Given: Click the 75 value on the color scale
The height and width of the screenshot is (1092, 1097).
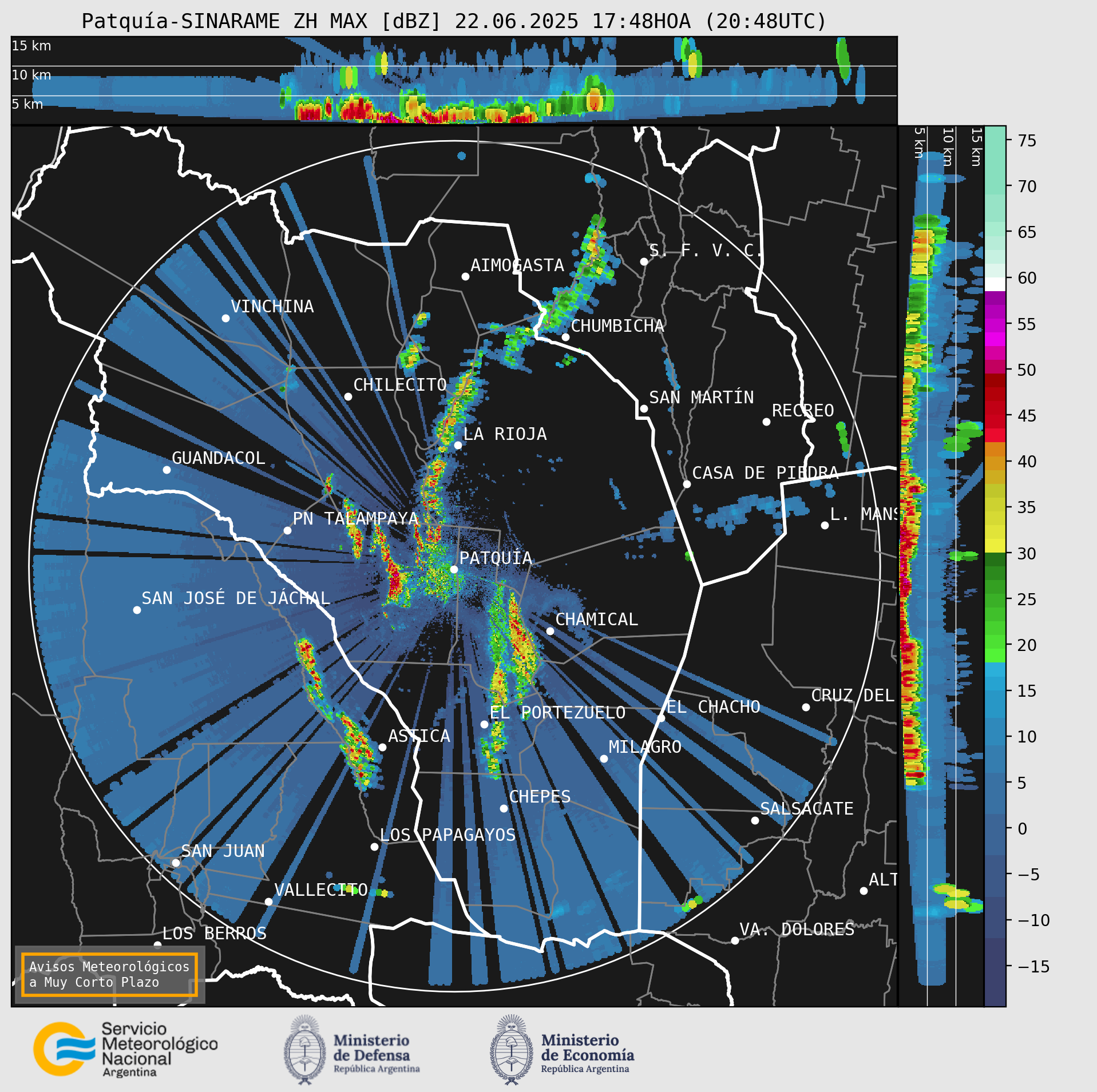Looking at the screenshot, I should tap(1027, 141).
